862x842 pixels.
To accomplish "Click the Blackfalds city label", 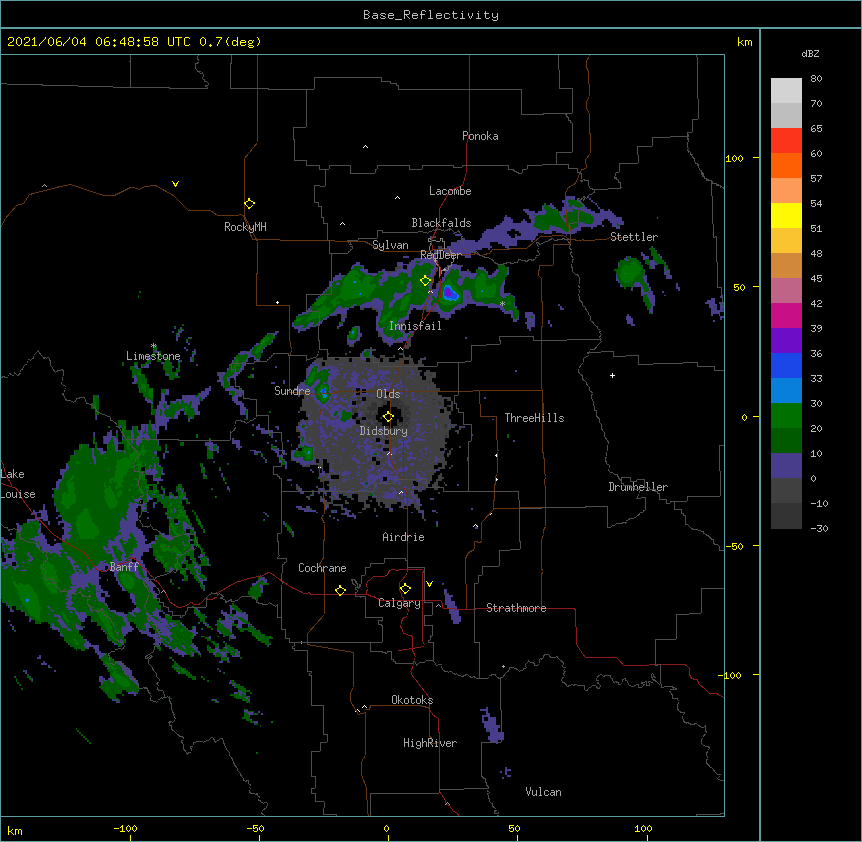I will point(441,223).
